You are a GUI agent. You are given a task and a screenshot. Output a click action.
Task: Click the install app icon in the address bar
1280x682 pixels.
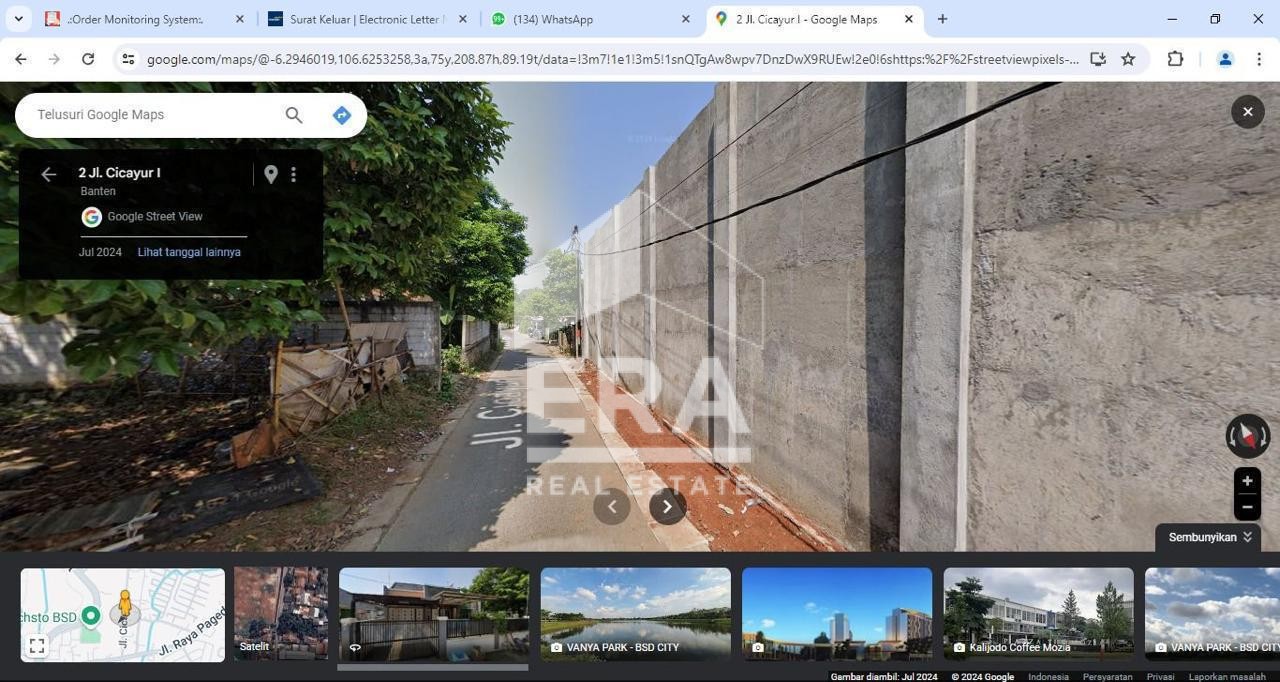(x=1098, y=59)
